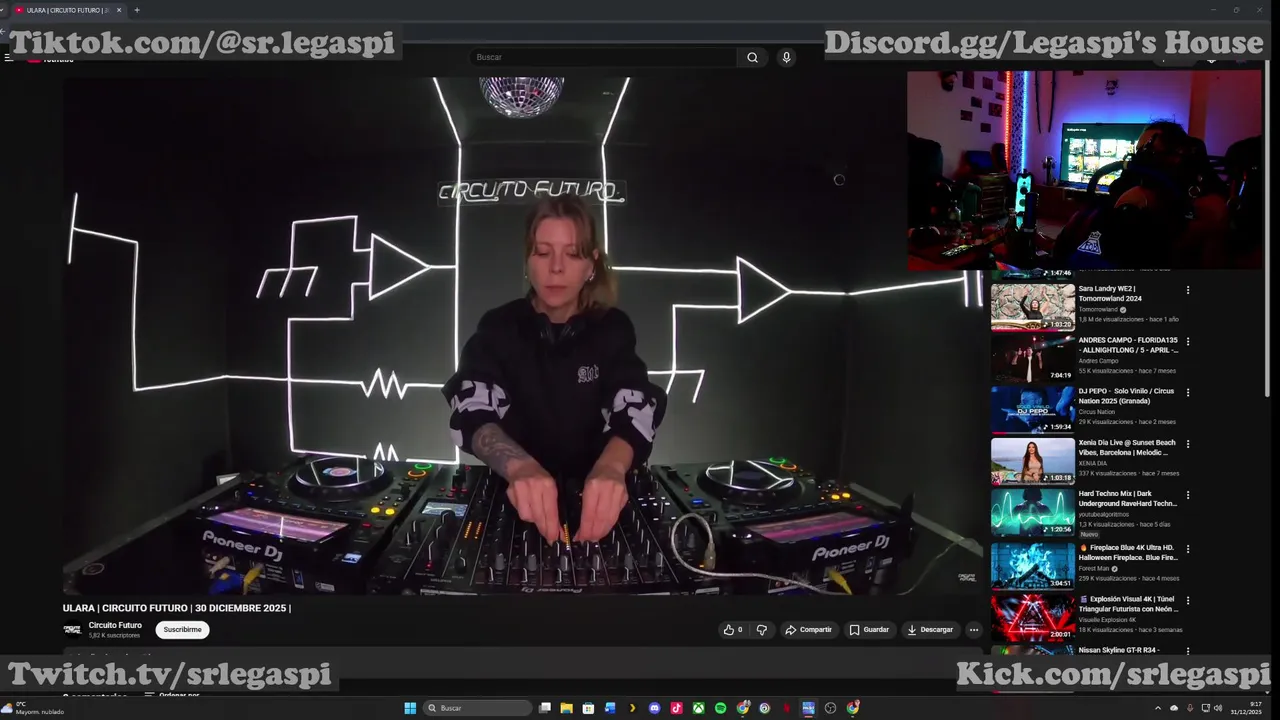The height and width of the screenshot is (720, 1280).
Task: Open the DJ PEPO Solo Vinilo video thumbnail
Action: pos(1032,409)
